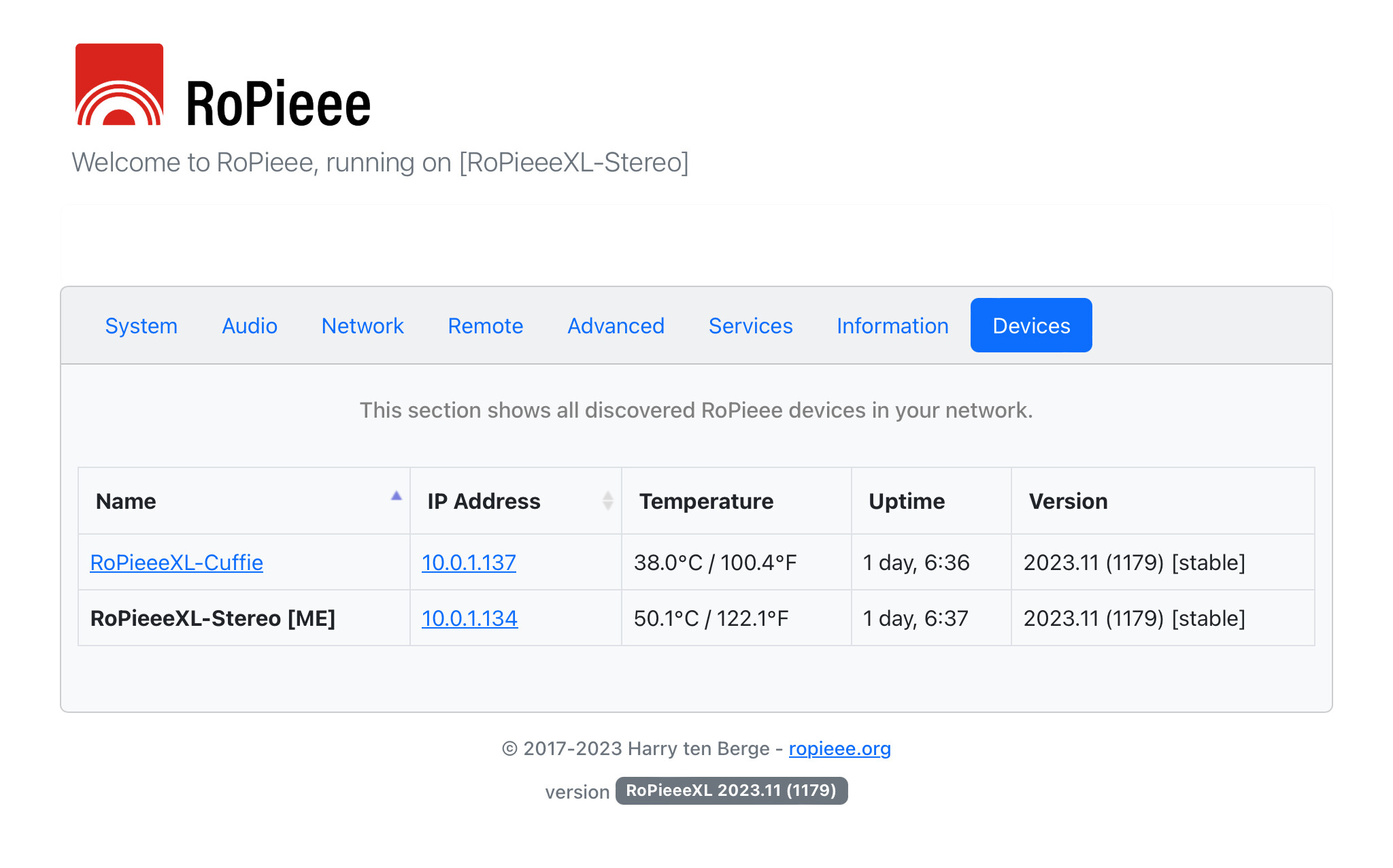
Task: Go to the Network tab
Action: [363, 326]
